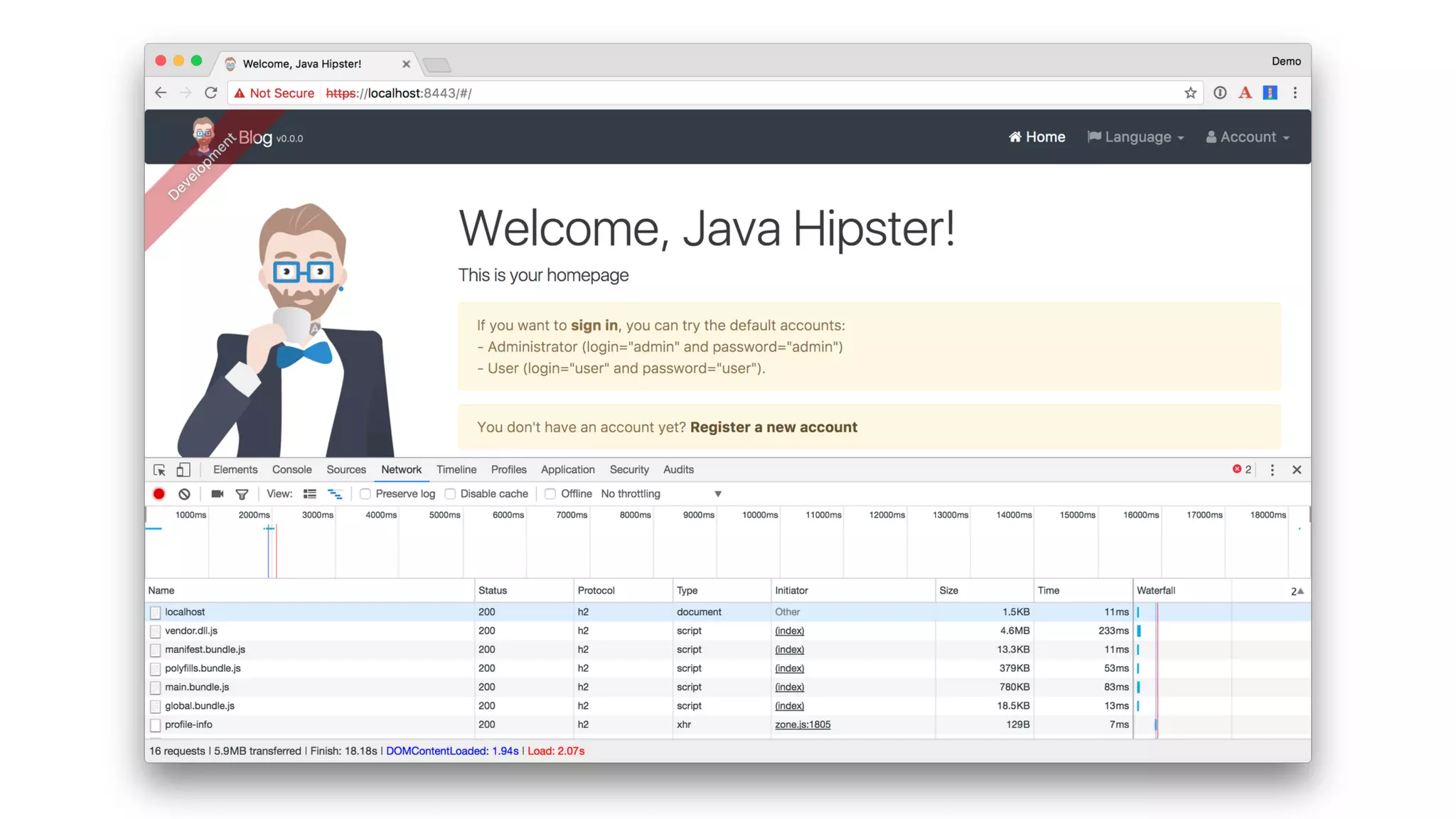The width and height of the screenshot is (1456, 819).
Task: Open the Security tab in DevTools
Action: 628,470
